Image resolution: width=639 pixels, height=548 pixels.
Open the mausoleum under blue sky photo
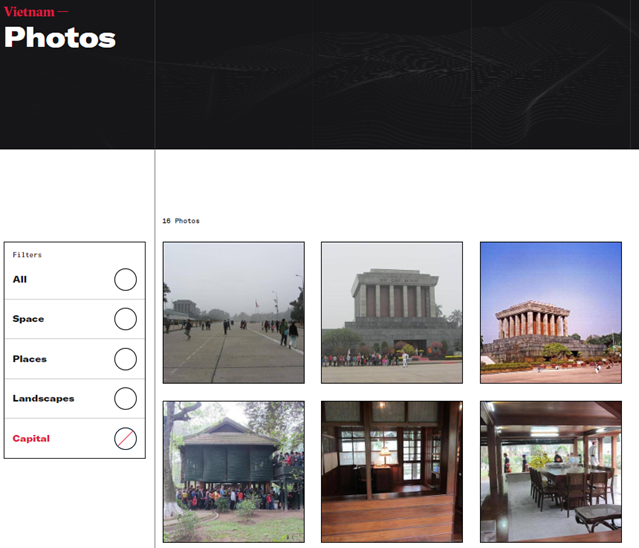[551, 313]
